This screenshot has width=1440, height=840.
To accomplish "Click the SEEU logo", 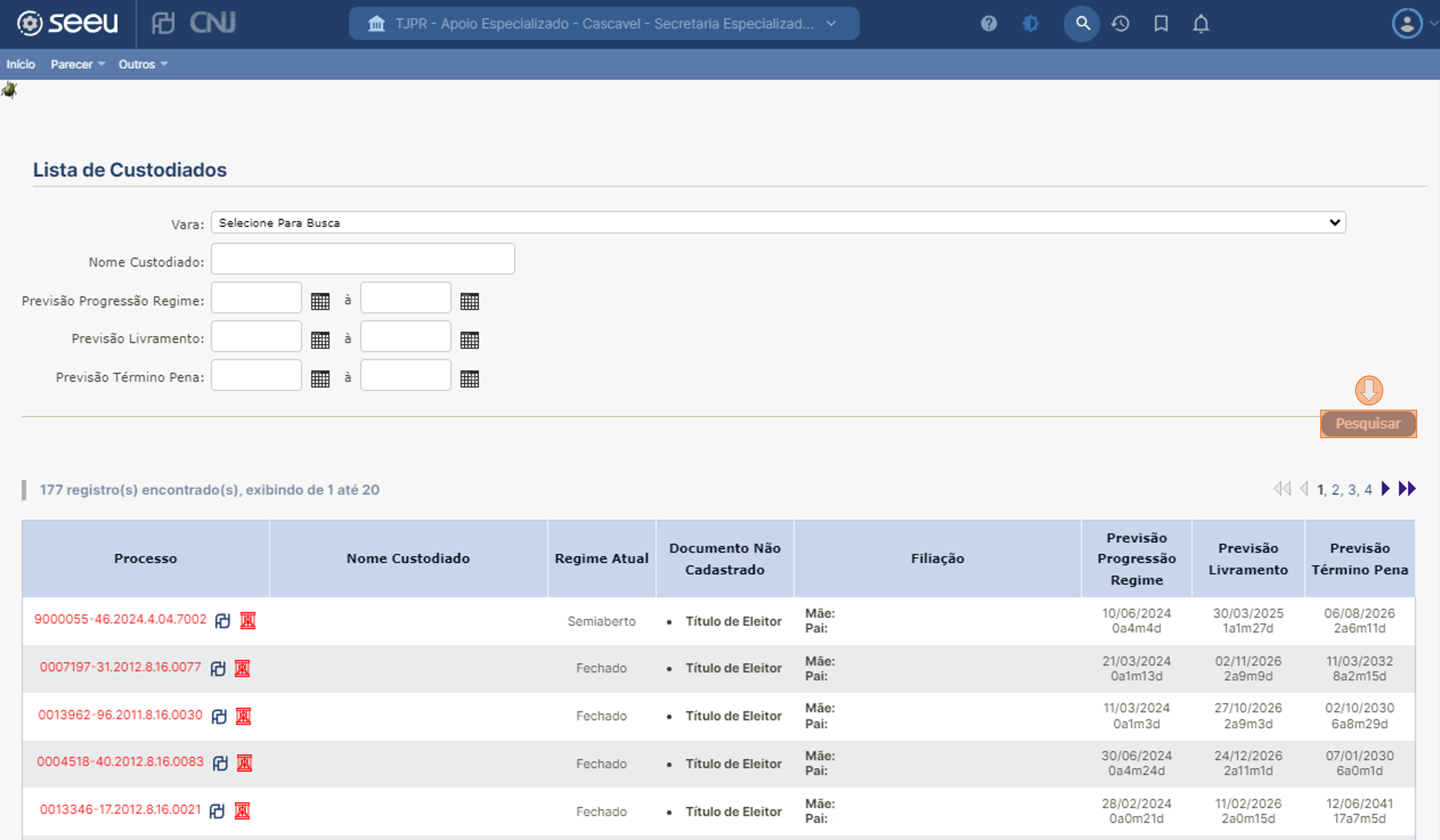I will pyautogui.click(x=68, y=23).
